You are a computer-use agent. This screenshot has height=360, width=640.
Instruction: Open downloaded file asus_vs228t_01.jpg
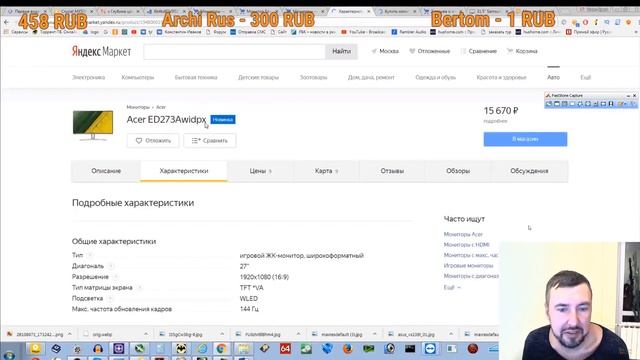coord(412,334)
